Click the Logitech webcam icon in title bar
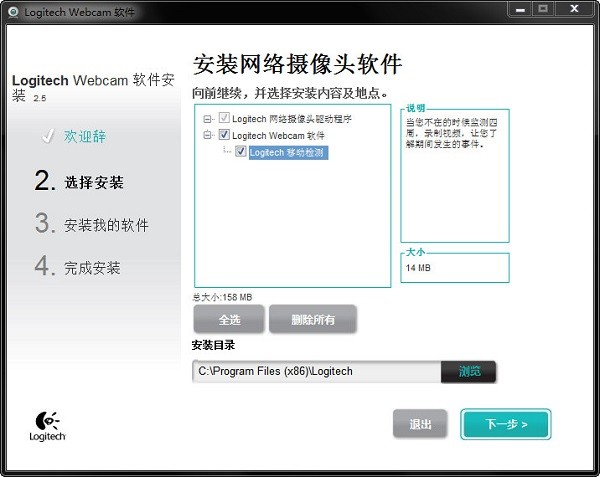 pyautogui.click(x=13, y=12)
